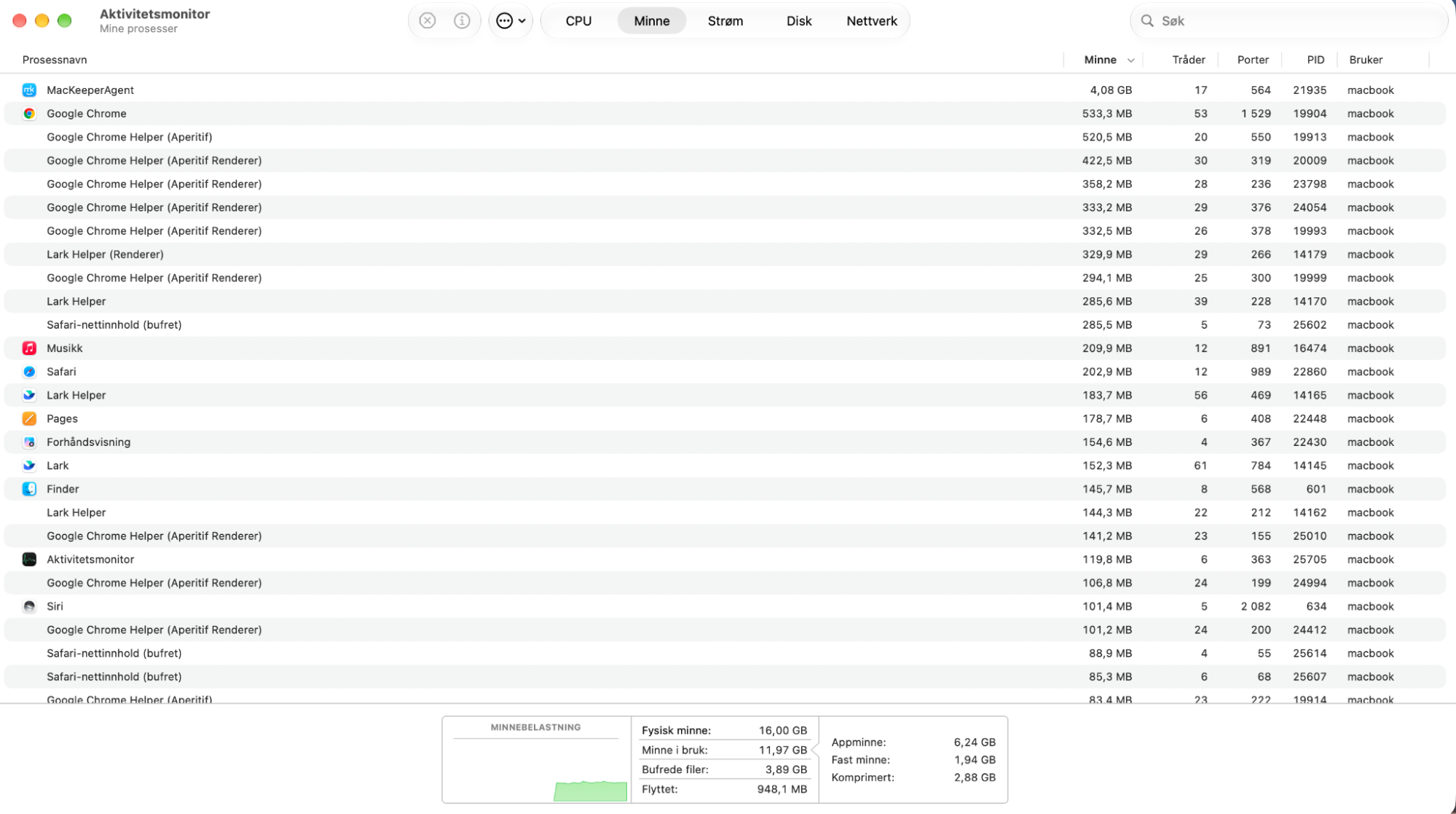Click the Flyttet 948,1 MB entry

tap(724, 789)
